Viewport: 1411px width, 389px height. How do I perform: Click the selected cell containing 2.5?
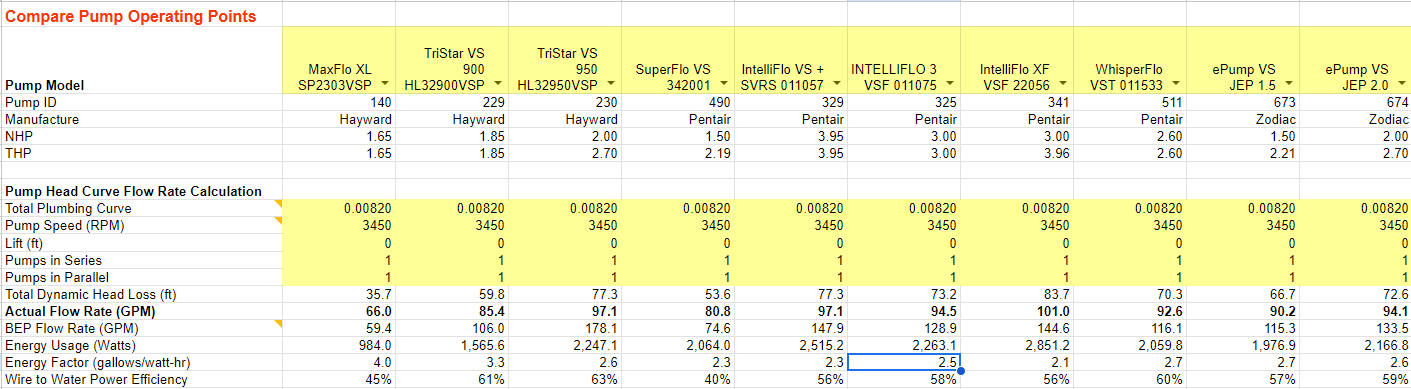[x=904, y=362]
